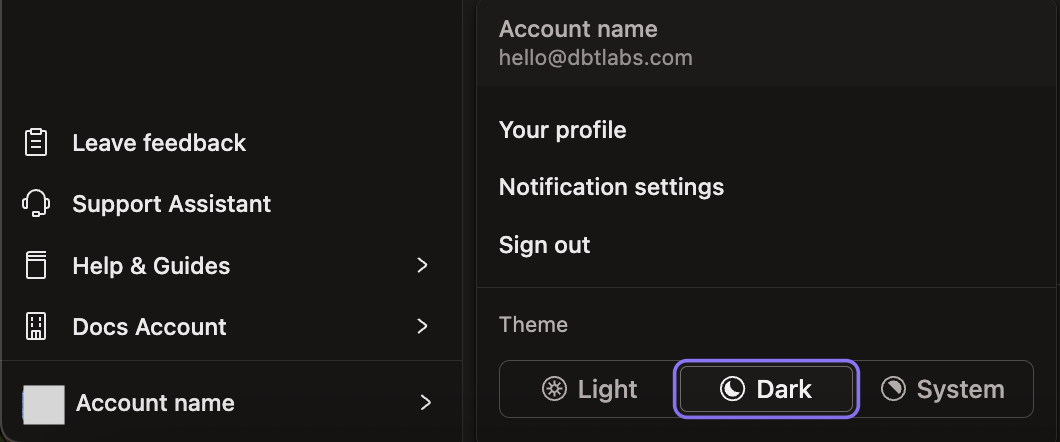Click the System theme half-circle icon
Viewport: 1060px width, 442px height.
[x=893, y=389]
